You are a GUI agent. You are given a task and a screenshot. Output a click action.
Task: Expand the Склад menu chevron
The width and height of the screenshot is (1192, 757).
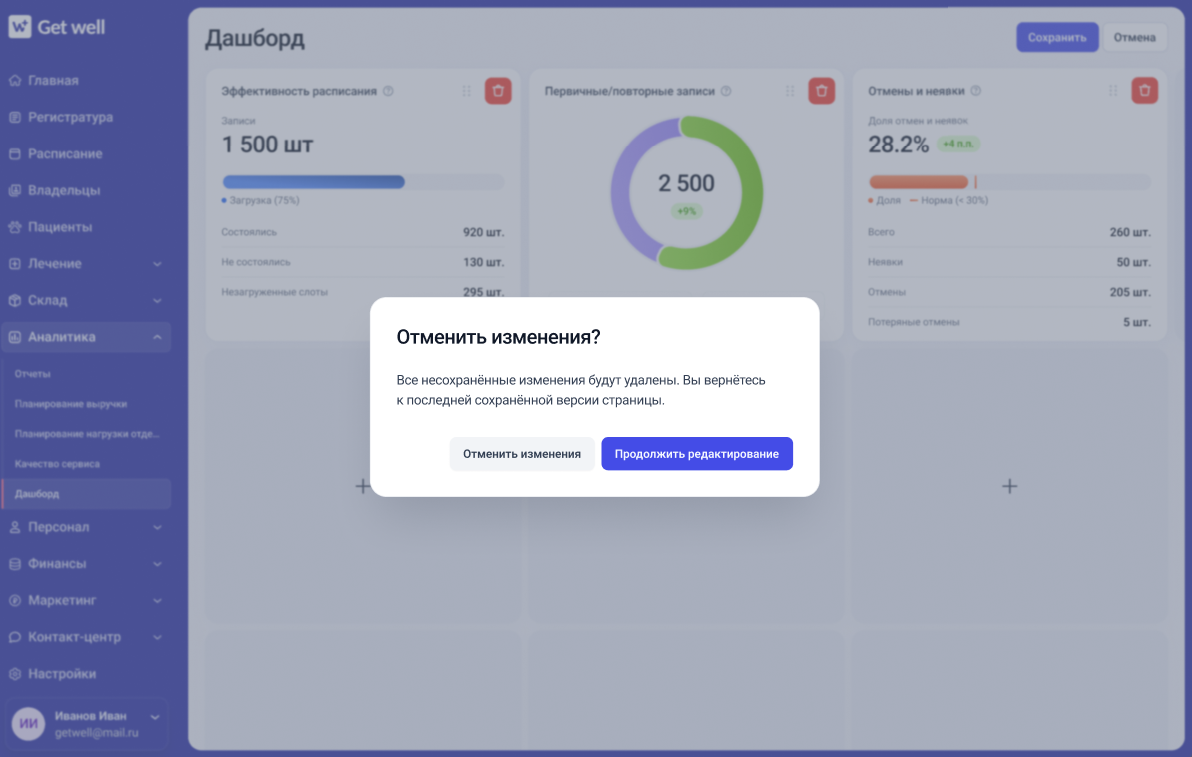click(157, 300)
